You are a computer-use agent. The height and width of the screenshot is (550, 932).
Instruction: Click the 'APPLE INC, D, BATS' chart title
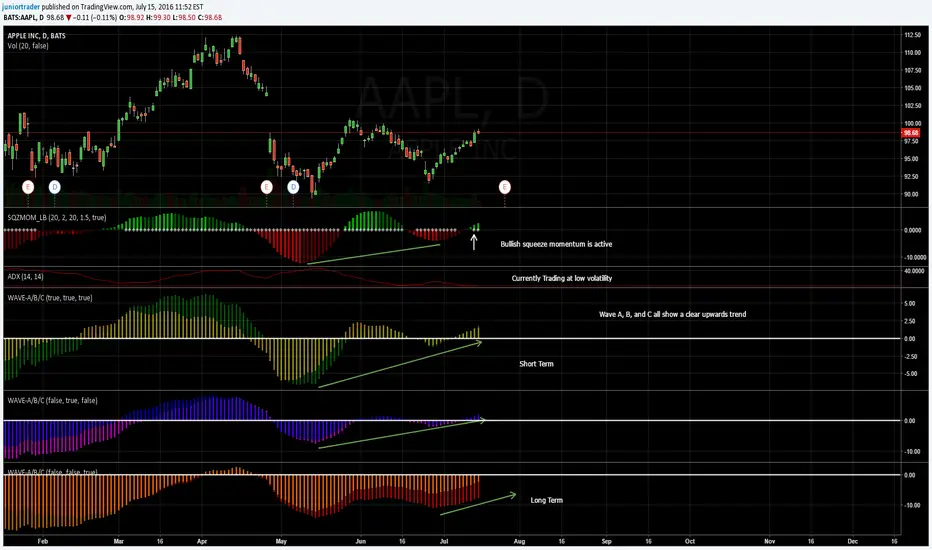(x=36, y=36)
